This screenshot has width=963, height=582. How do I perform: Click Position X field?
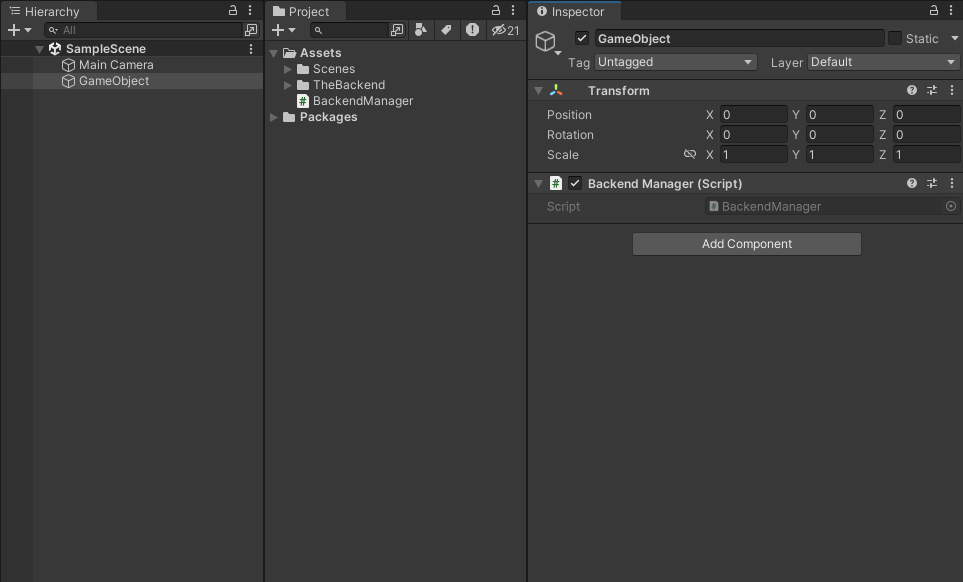pos(754,115)
